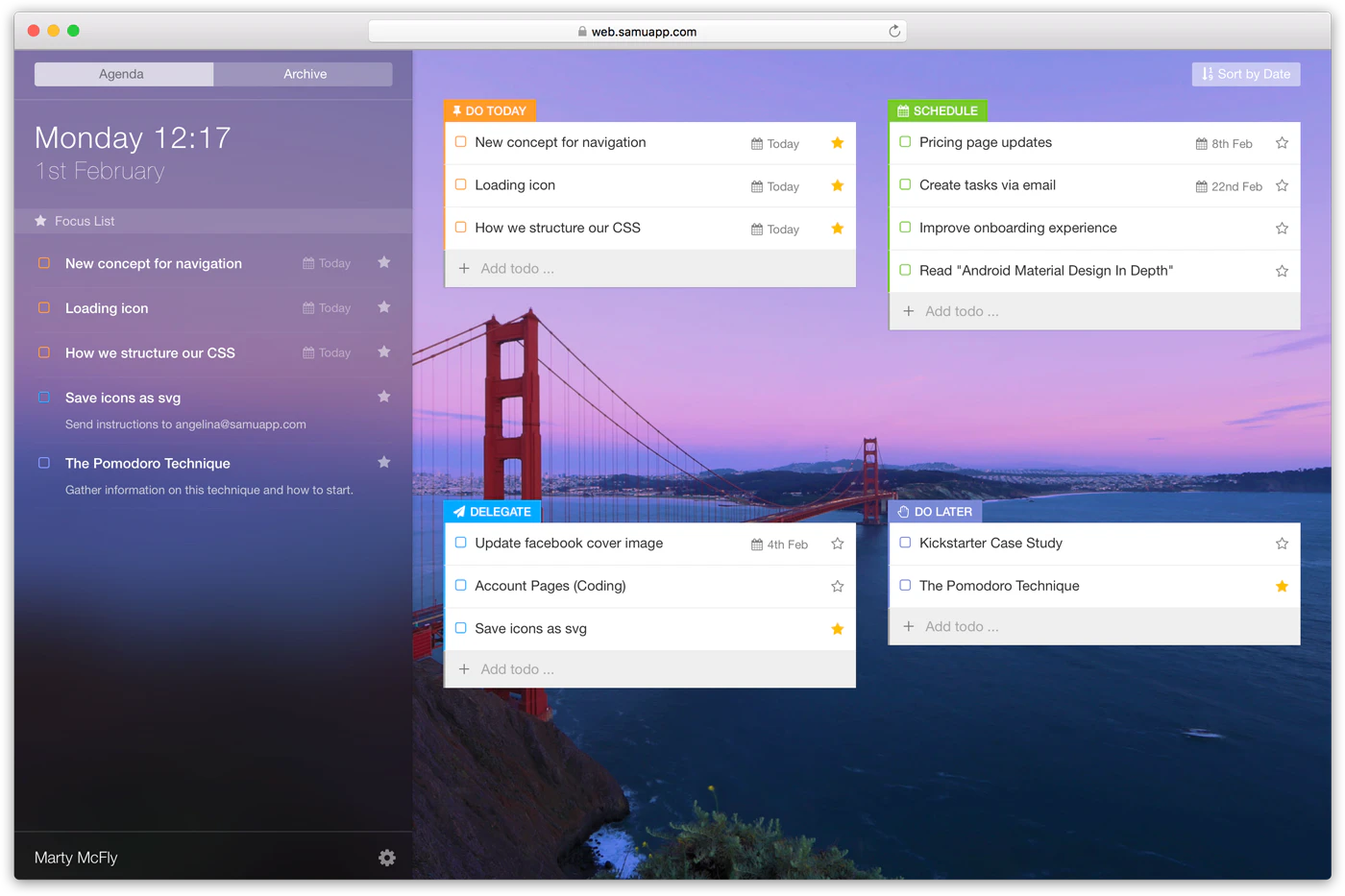Click the web.samuapp.com address bar

638,31
